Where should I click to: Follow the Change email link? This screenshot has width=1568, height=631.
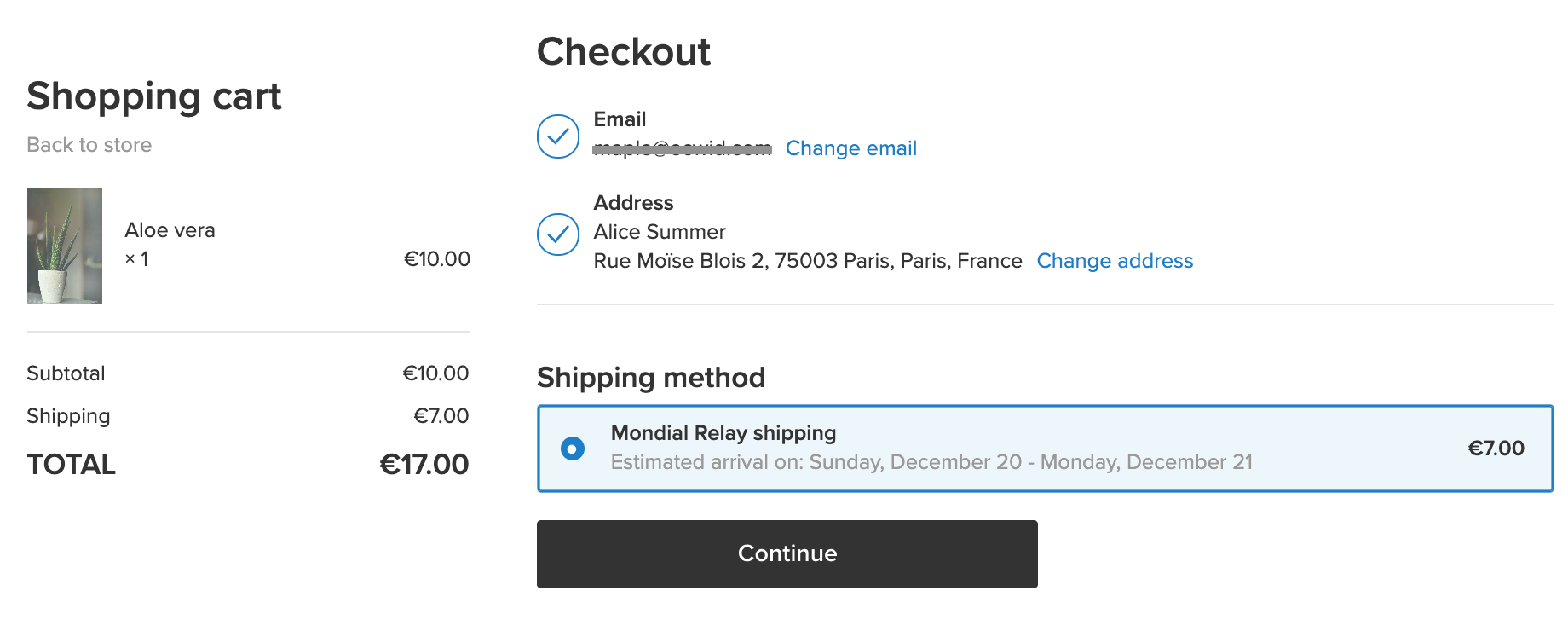coord(851,148)
